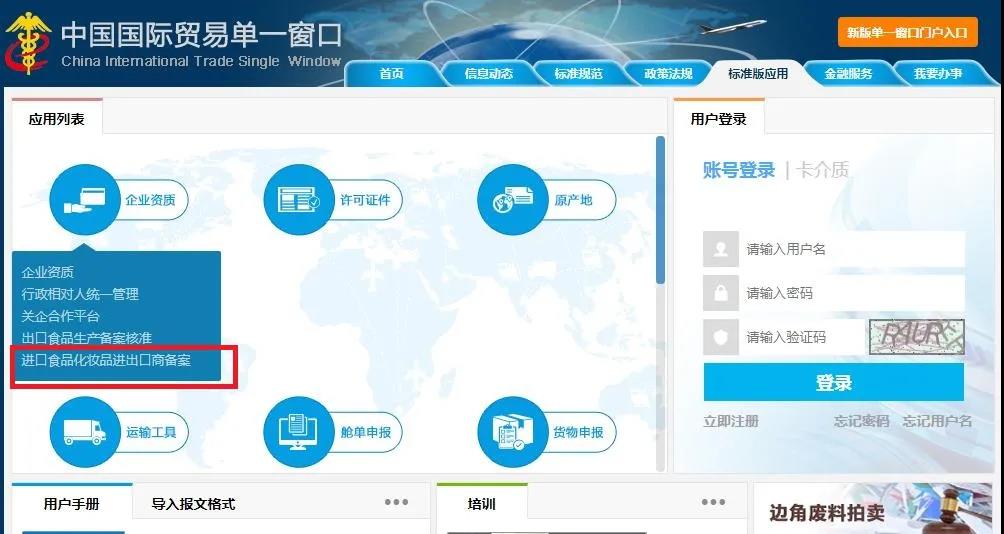Click the 运输工具 truck icon
The width and height of the screenshot is (1004, 534).
[x=84, y=432]
